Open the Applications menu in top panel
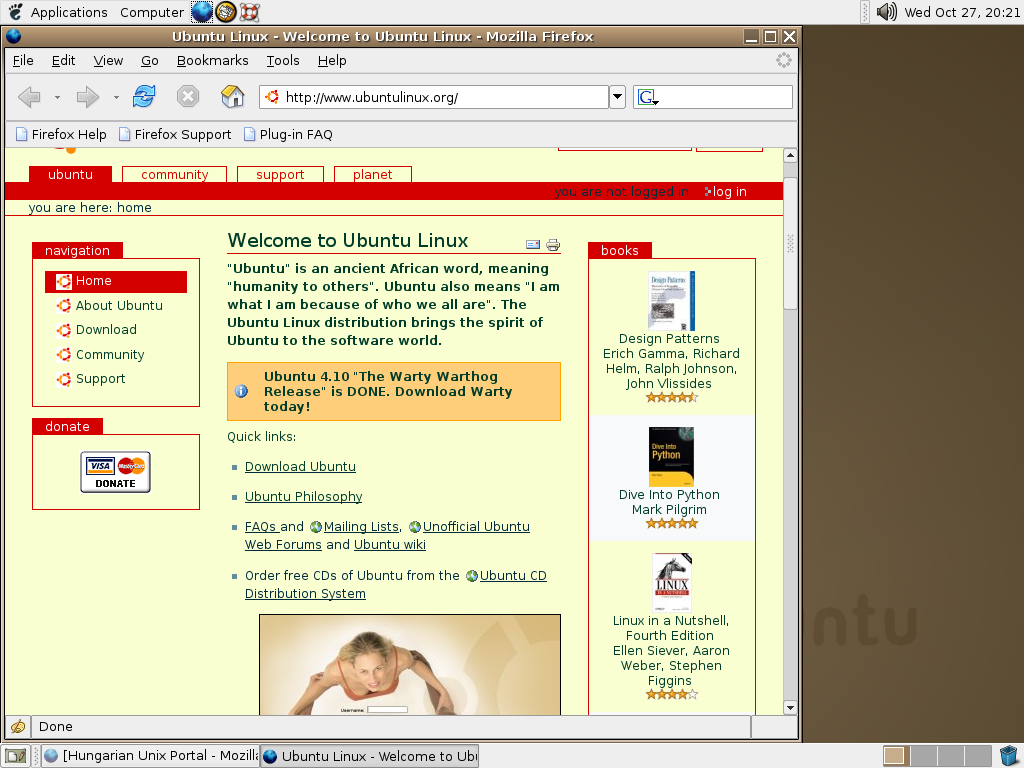The width and height of the screenshot is (1024, 768). [x=69, y=12]
